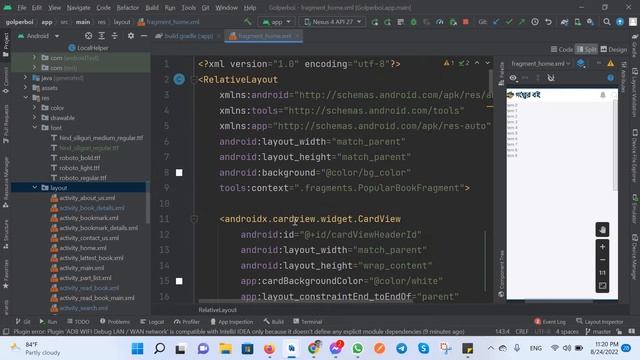Expand the drawable folder in tree
The height and width of the screenshot is (360, 640).
coord(35,118)
